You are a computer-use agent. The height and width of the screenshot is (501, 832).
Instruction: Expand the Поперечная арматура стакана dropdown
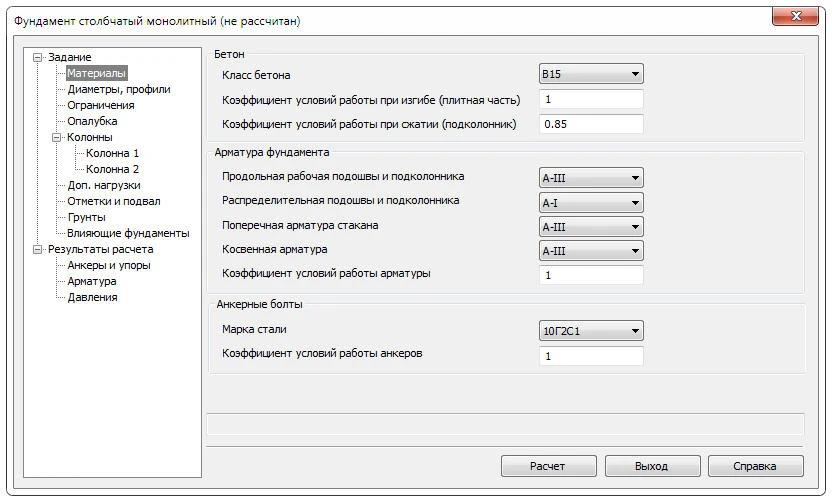click(590, 227)
